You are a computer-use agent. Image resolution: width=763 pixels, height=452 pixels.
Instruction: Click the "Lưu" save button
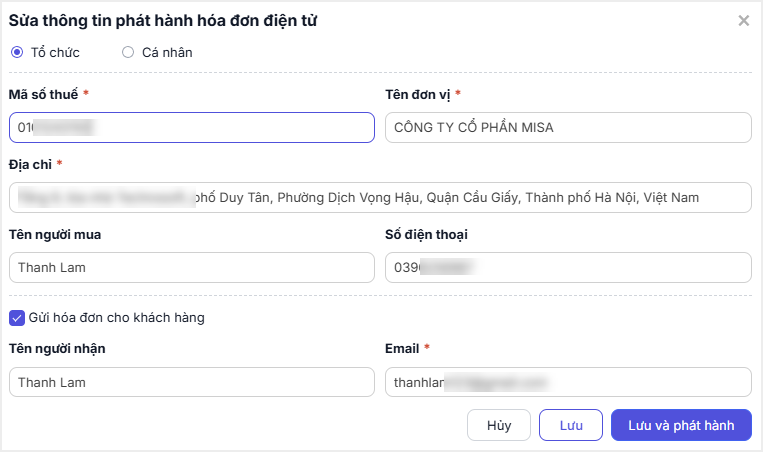pyautogui.click(x=571, y=425)
